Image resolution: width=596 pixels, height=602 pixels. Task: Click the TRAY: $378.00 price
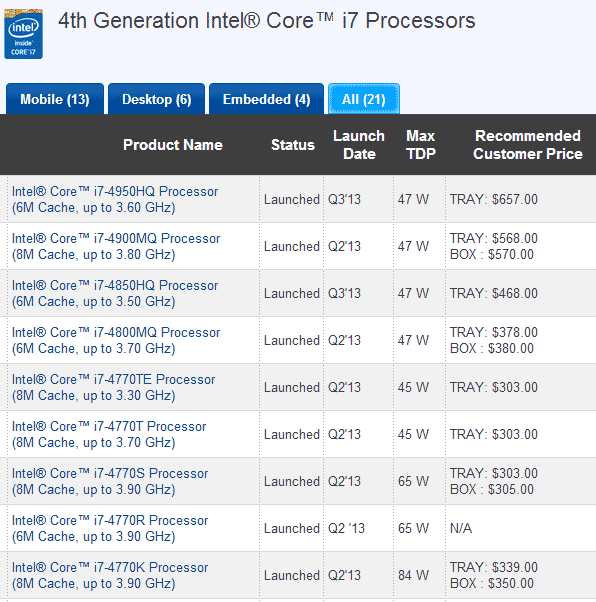point(494,332)
